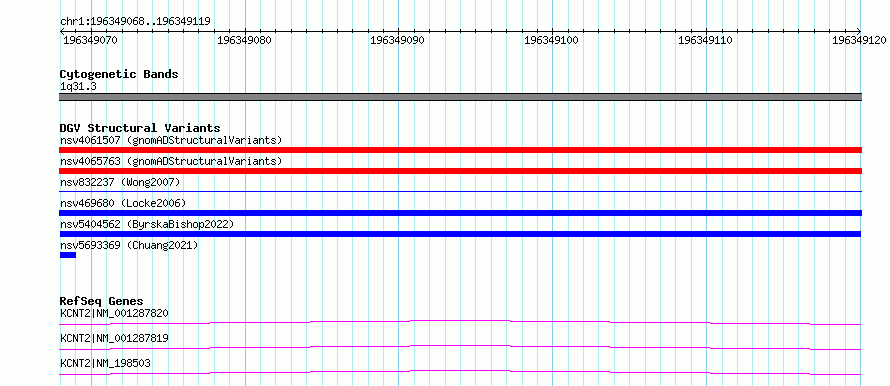890x386 pixels.
Task: Select the red bar under nsv4065763
Action: click(x=460, y=171)
